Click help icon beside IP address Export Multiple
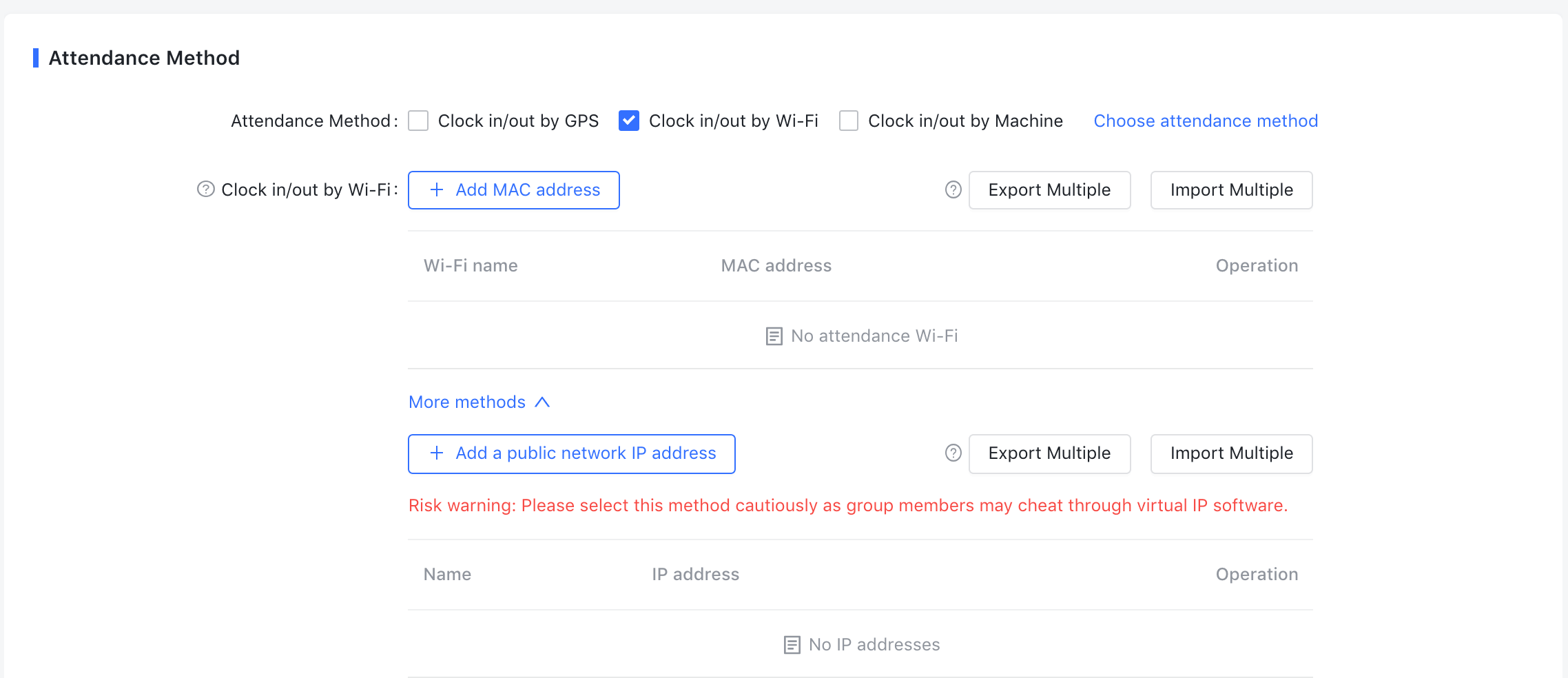Image resolution: width=1568 pixels, height=678 pixels. (x=953, y=453)
